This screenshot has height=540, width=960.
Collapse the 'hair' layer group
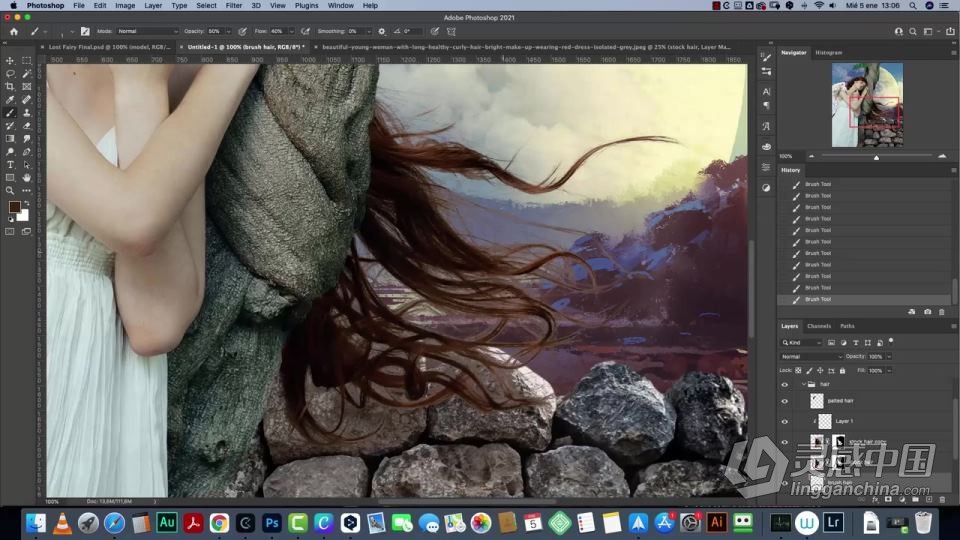tap(803, 384)
